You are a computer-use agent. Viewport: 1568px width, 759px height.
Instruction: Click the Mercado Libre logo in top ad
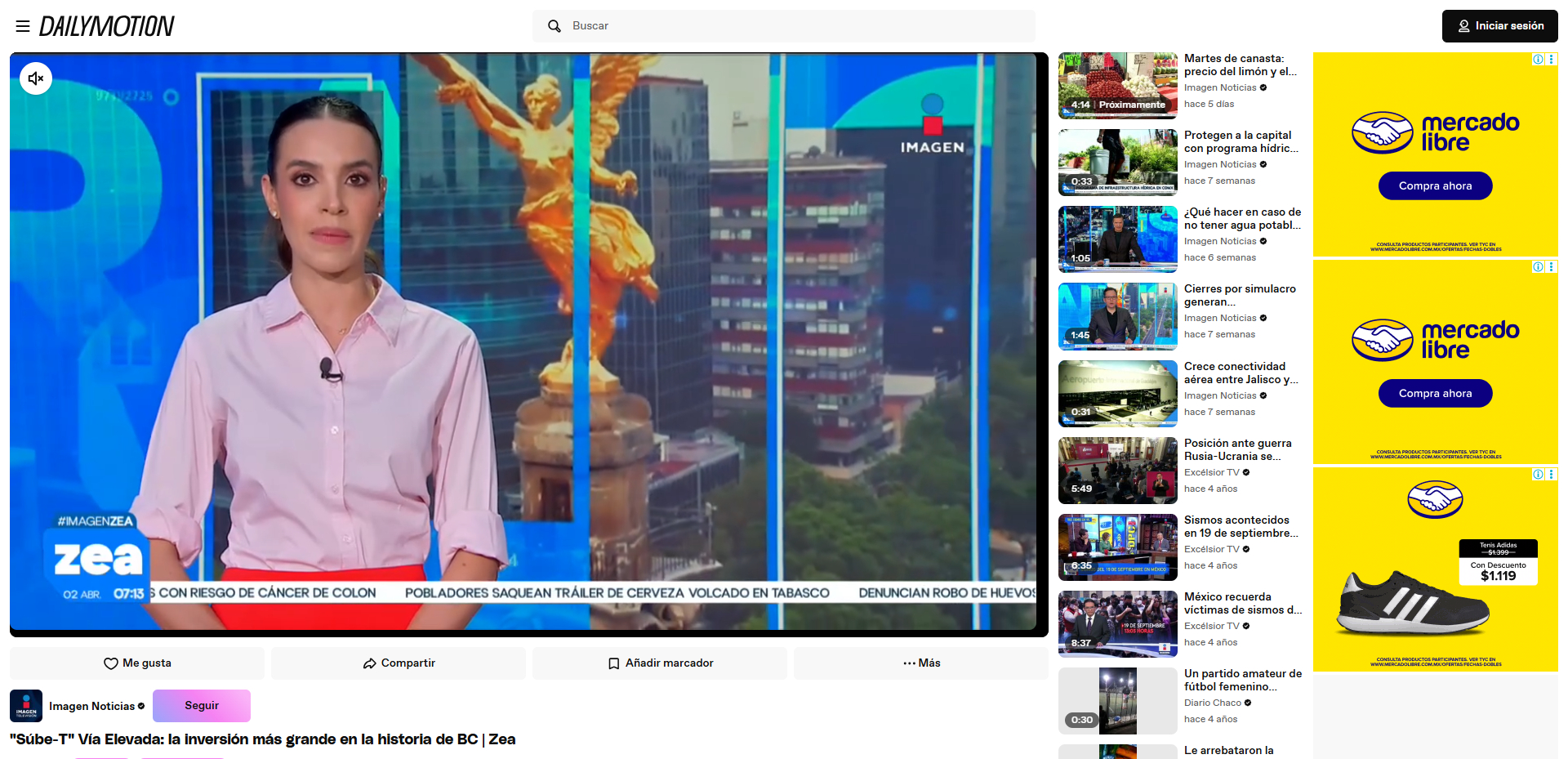1436,132
